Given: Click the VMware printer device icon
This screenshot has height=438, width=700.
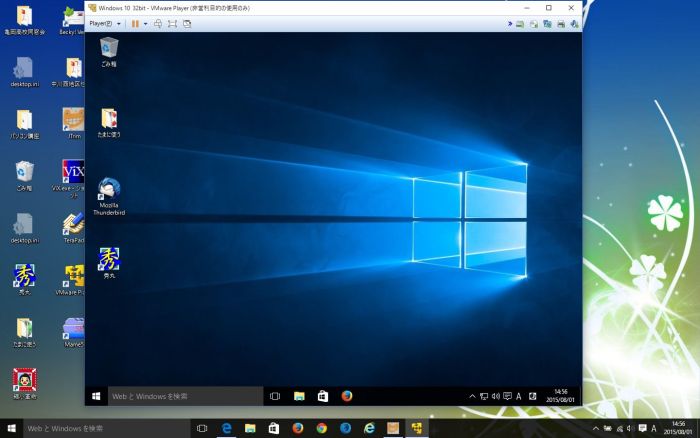Looking at the screenshot, I should coord(560,23).
